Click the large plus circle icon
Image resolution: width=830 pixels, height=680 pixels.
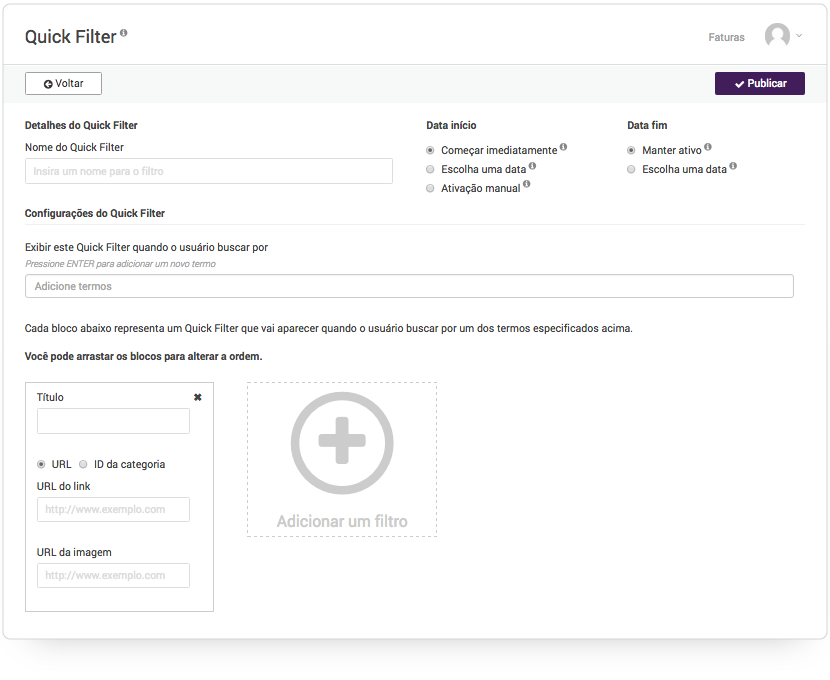[x=342, y=443]
